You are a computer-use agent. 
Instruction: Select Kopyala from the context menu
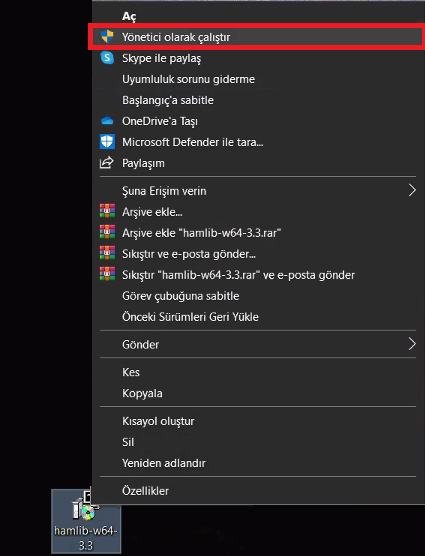[142, 393]
